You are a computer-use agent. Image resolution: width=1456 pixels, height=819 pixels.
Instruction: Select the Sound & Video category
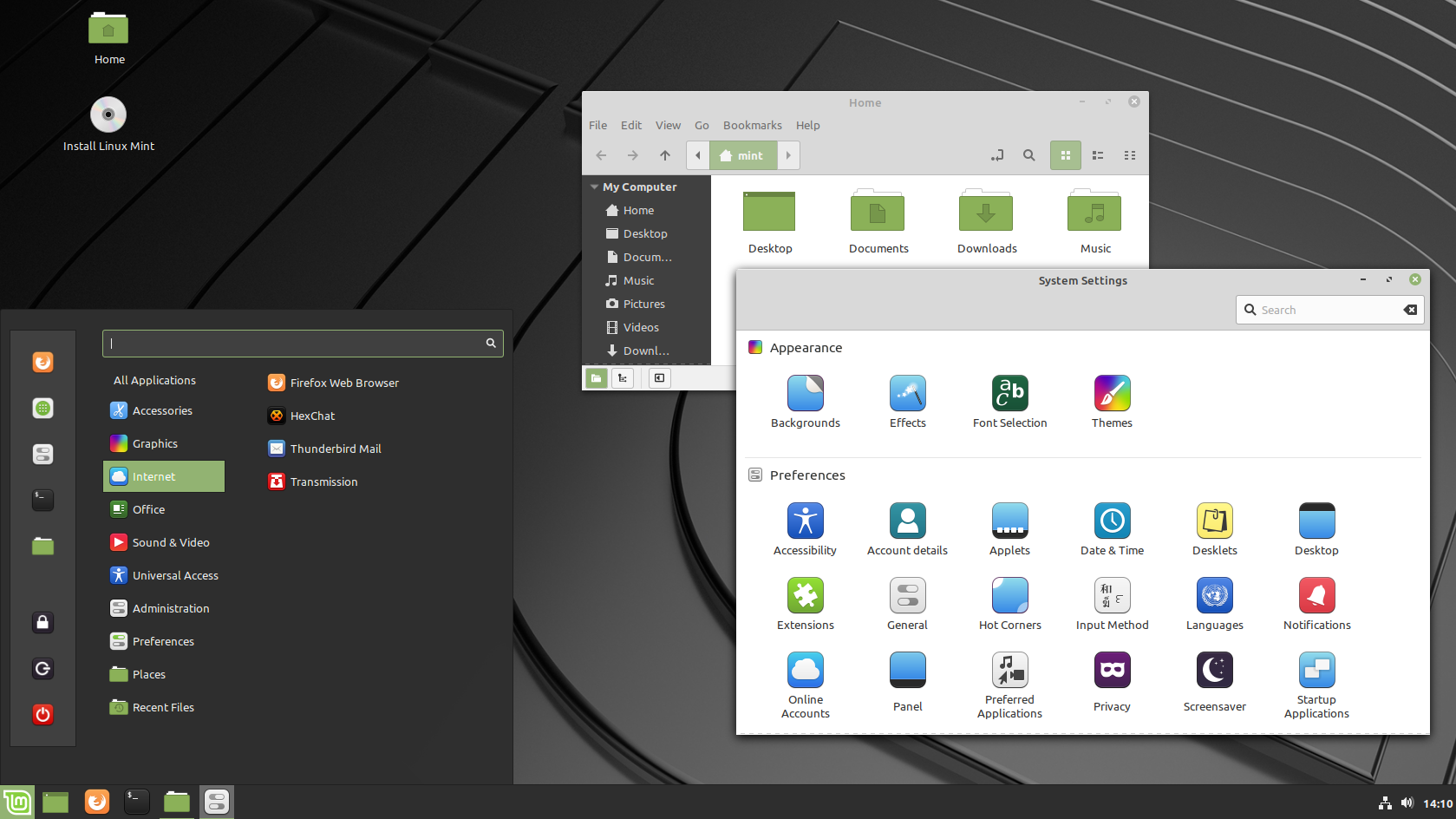tap(164, 542)
